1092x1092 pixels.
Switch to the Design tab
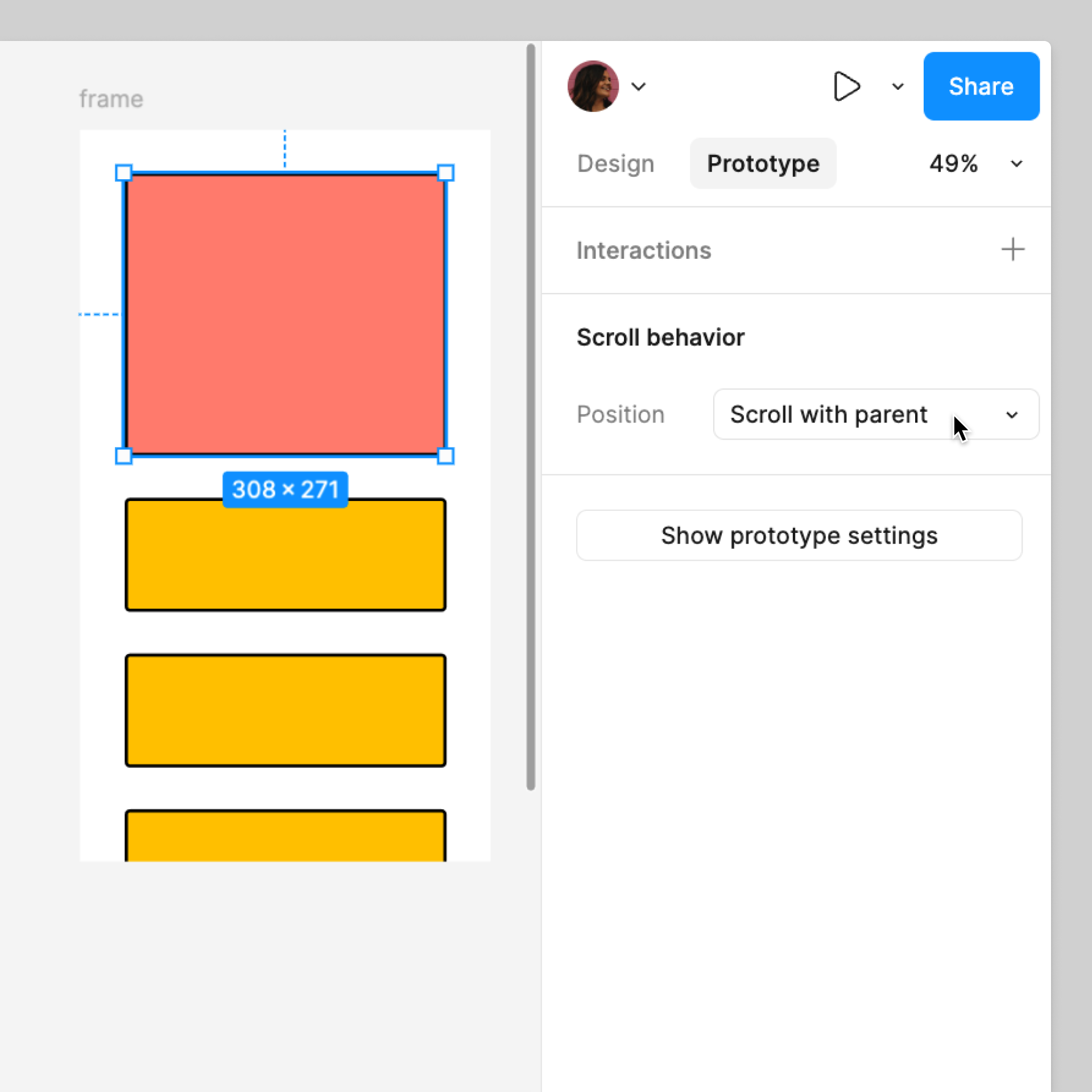614,163
